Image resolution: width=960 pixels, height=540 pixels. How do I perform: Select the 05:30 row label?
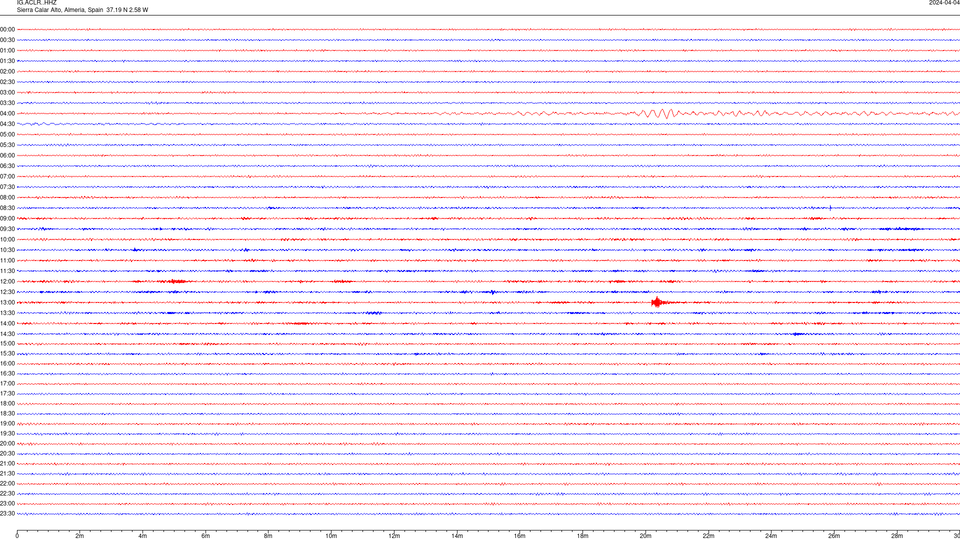point(7,145)
